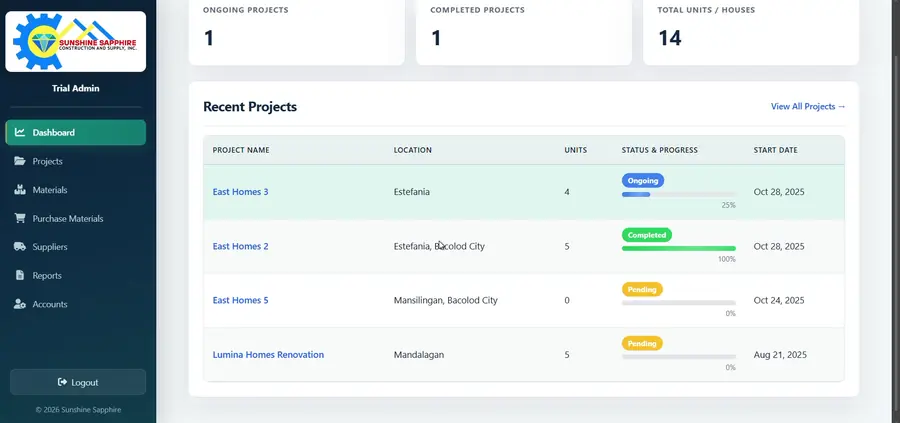Click the Total Units / Houses card
Screen dimensions: 900x423
click(x=751, y=32)
